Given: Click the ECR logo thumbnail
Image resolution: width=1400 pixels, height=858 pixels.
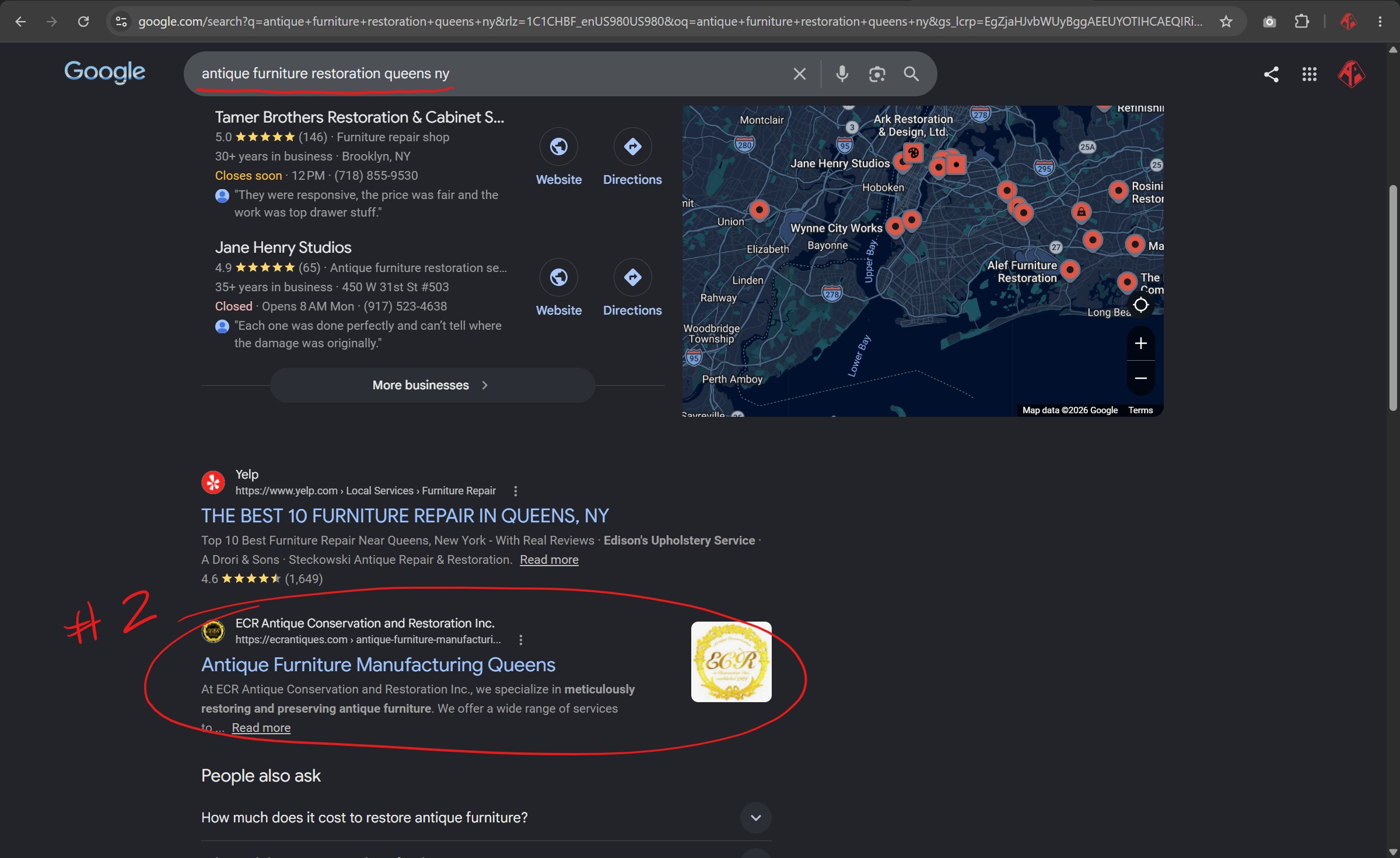Looking at the screenshot, I should click(x=731, y=662).
